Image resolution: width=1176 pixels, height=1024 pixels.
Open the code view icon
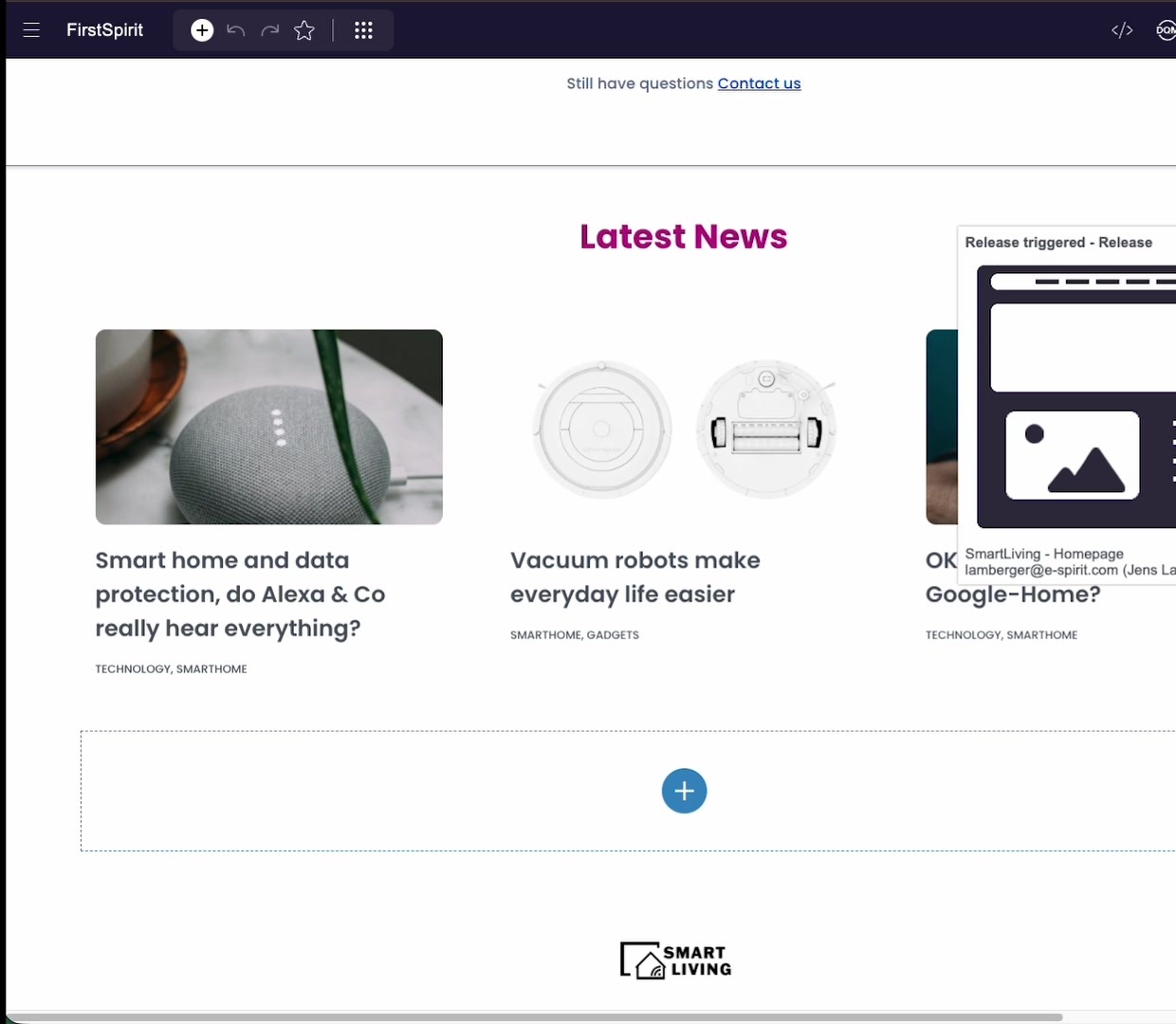pos(1122,30)
